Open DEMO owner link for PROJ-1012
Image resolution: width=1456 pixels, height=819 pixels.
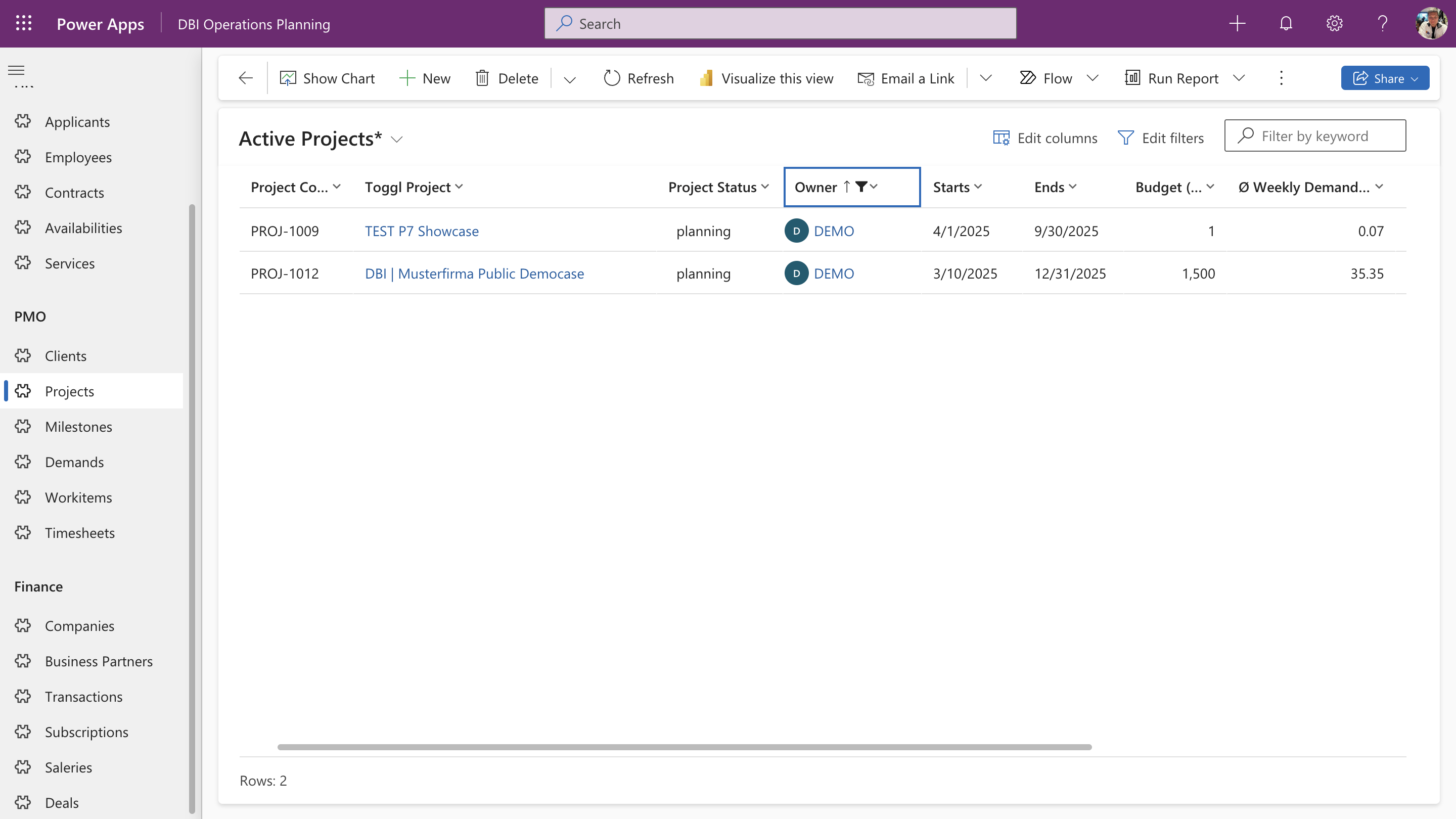tap(834, 274)
